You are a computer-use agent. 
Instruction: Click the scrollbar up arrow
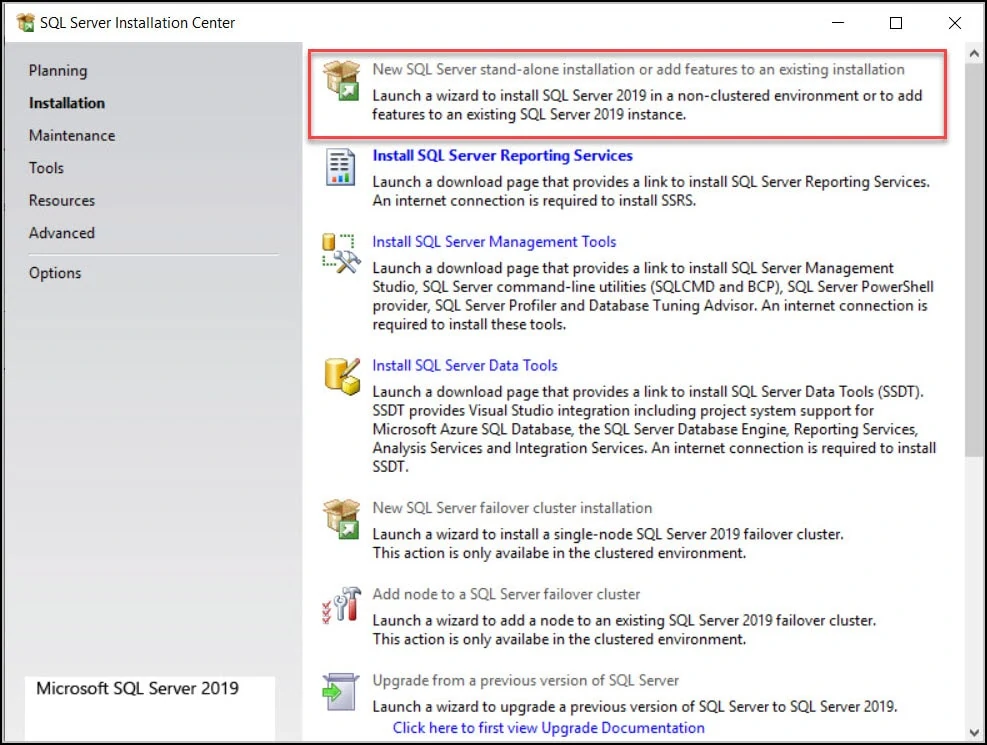click(x=974, y=54)
